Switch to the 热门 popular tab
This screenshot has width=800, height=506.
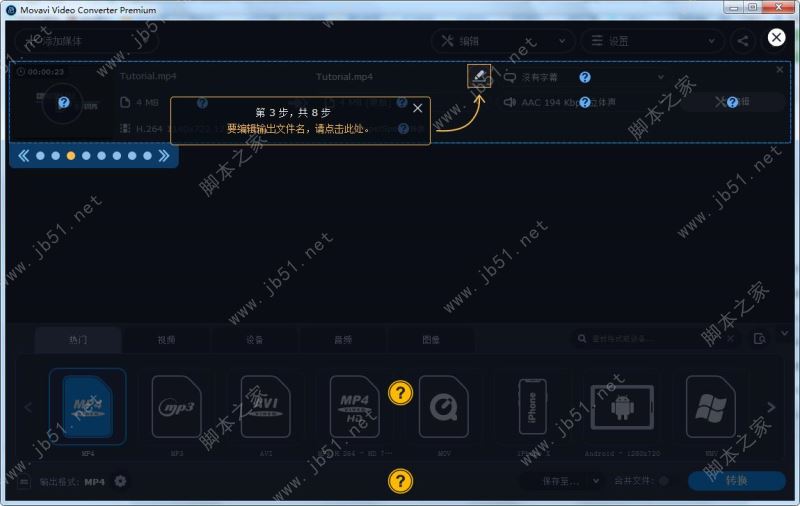click(78, 340)
